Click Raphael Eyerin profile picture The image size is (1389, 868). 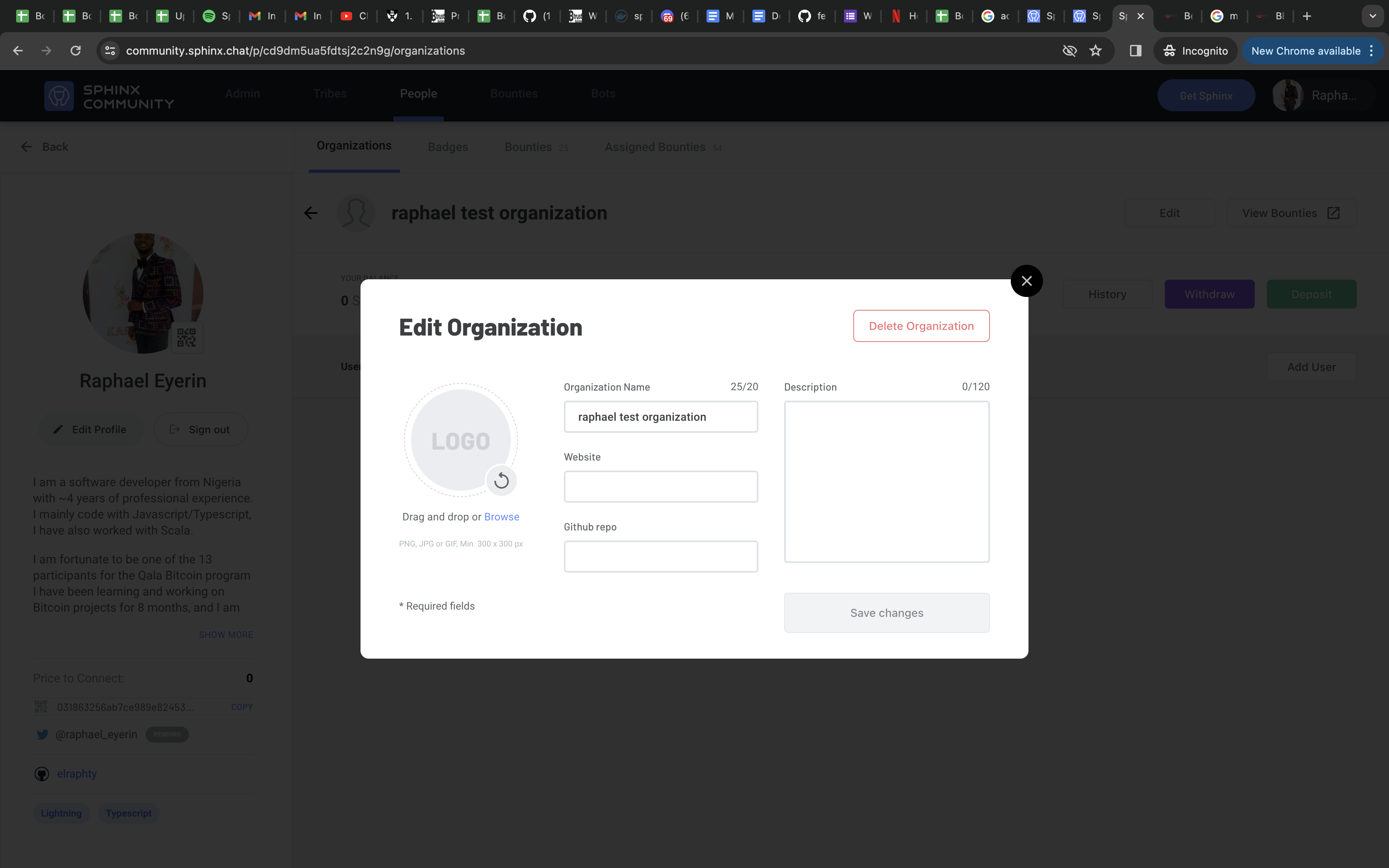click(x=142, y=293)
